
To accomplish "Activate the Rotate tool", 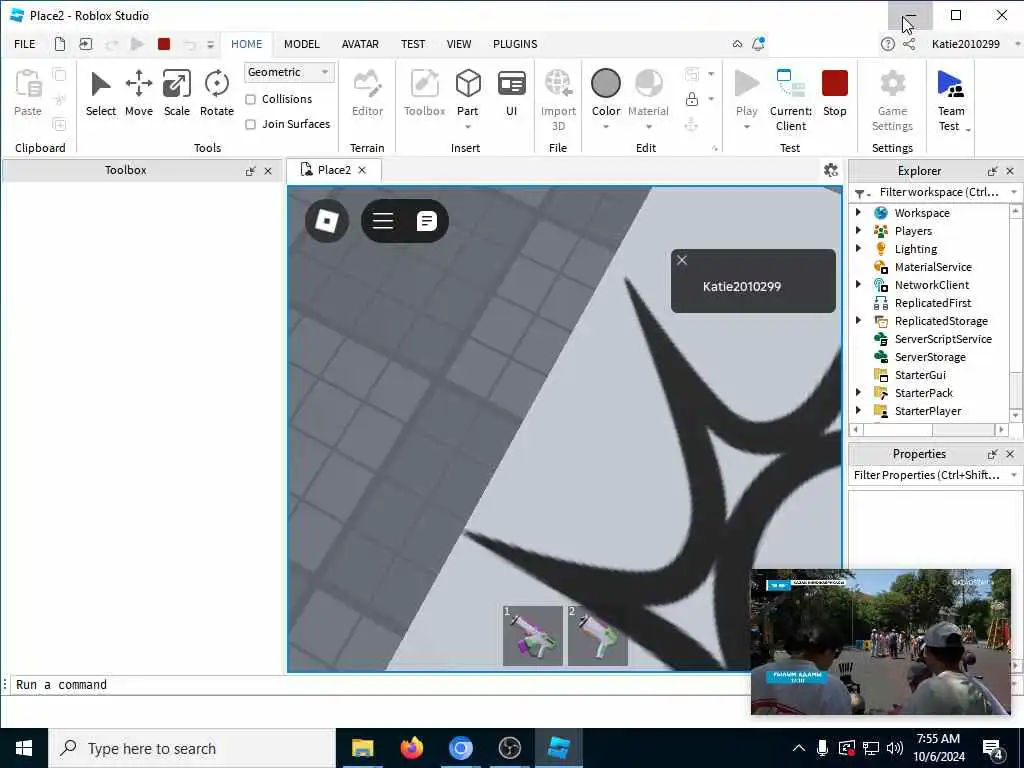I will [217, 93].
